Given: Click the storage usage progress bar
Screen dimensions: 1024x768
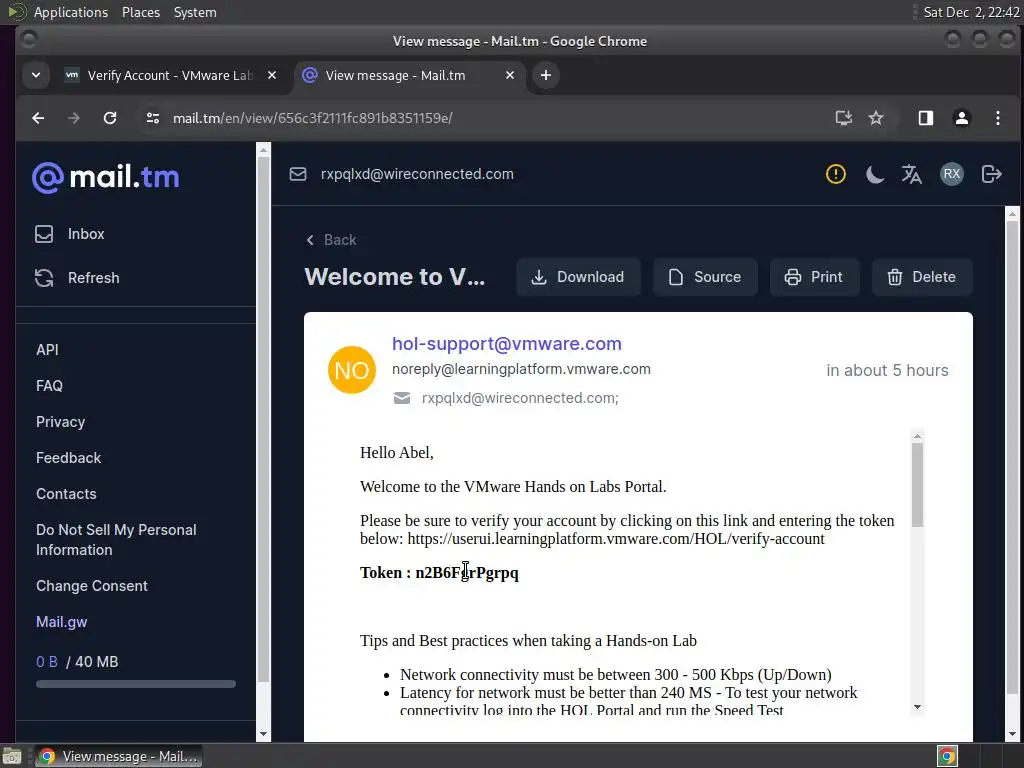Looking at the screenshot, I should (x=136, y=684).
